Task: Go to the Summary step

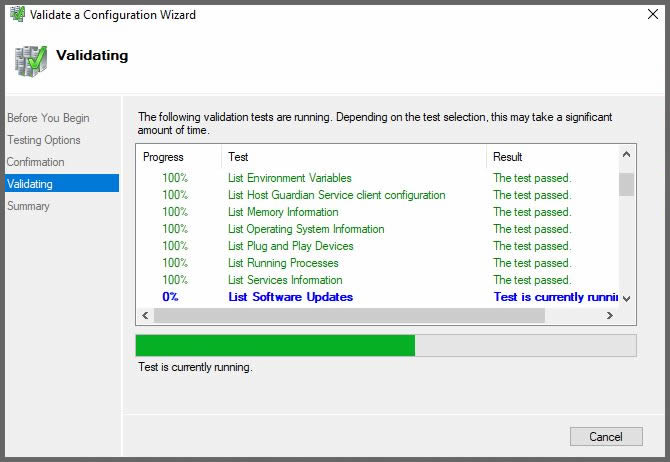Action: tap(28, 206)
